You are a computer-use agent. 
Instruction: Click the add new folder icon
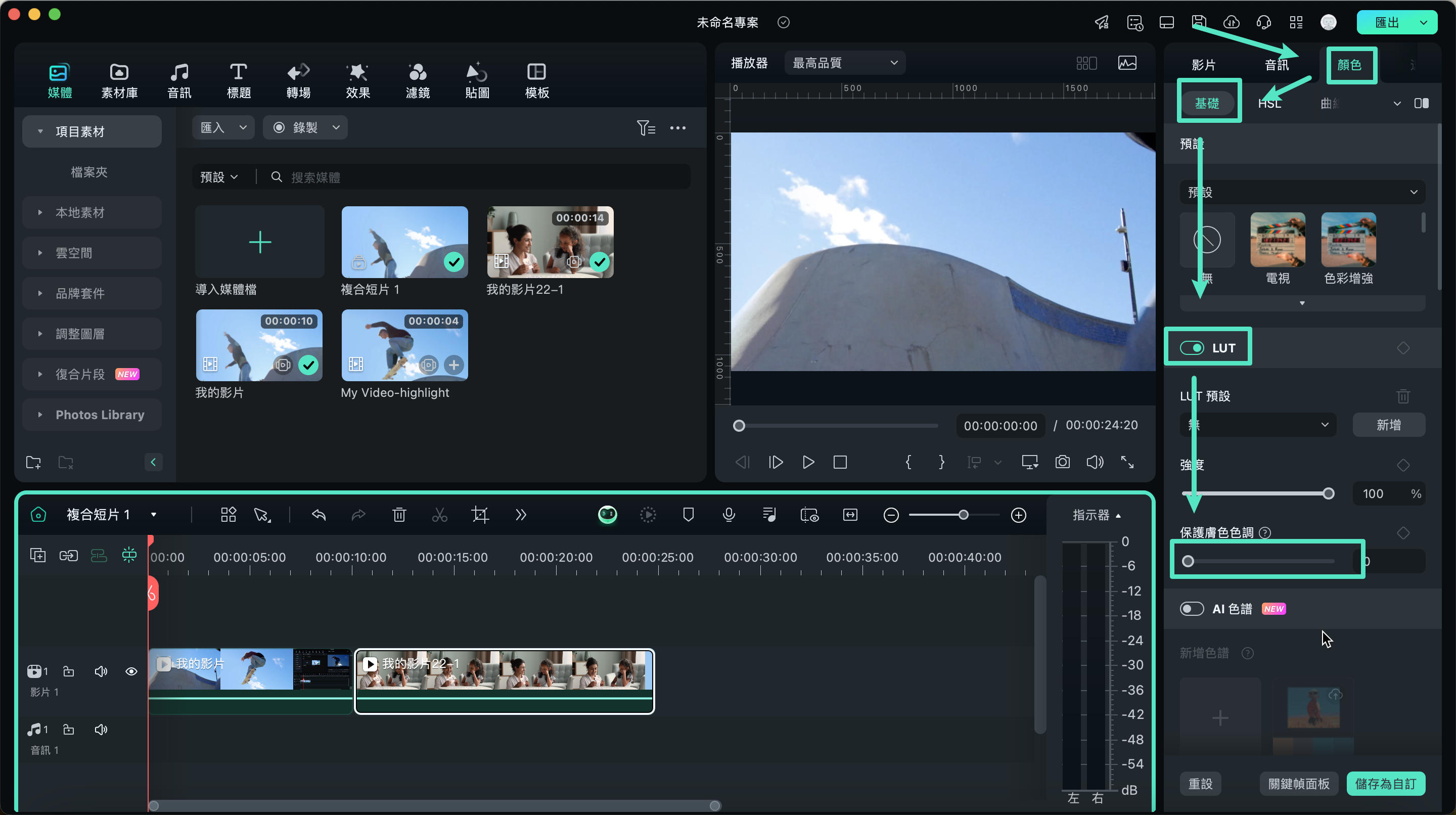(x=33, y=462)
